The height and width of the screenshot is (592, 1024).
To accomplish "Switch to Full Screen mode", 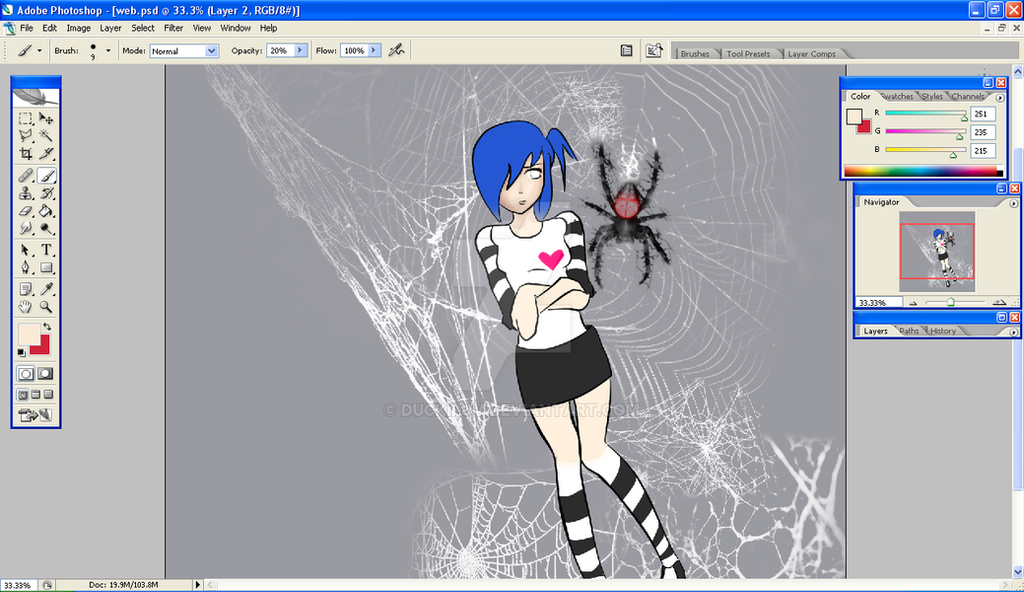I will (x=48, y=395).
